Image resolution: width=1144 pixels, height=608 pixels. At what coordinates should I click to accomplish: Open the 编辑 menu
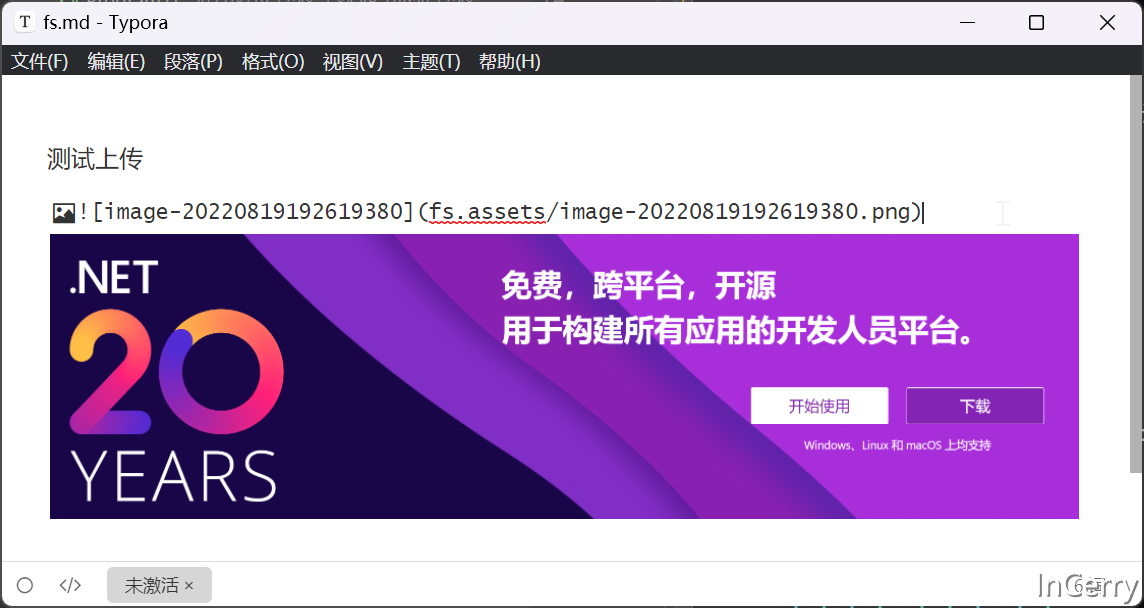116,61
